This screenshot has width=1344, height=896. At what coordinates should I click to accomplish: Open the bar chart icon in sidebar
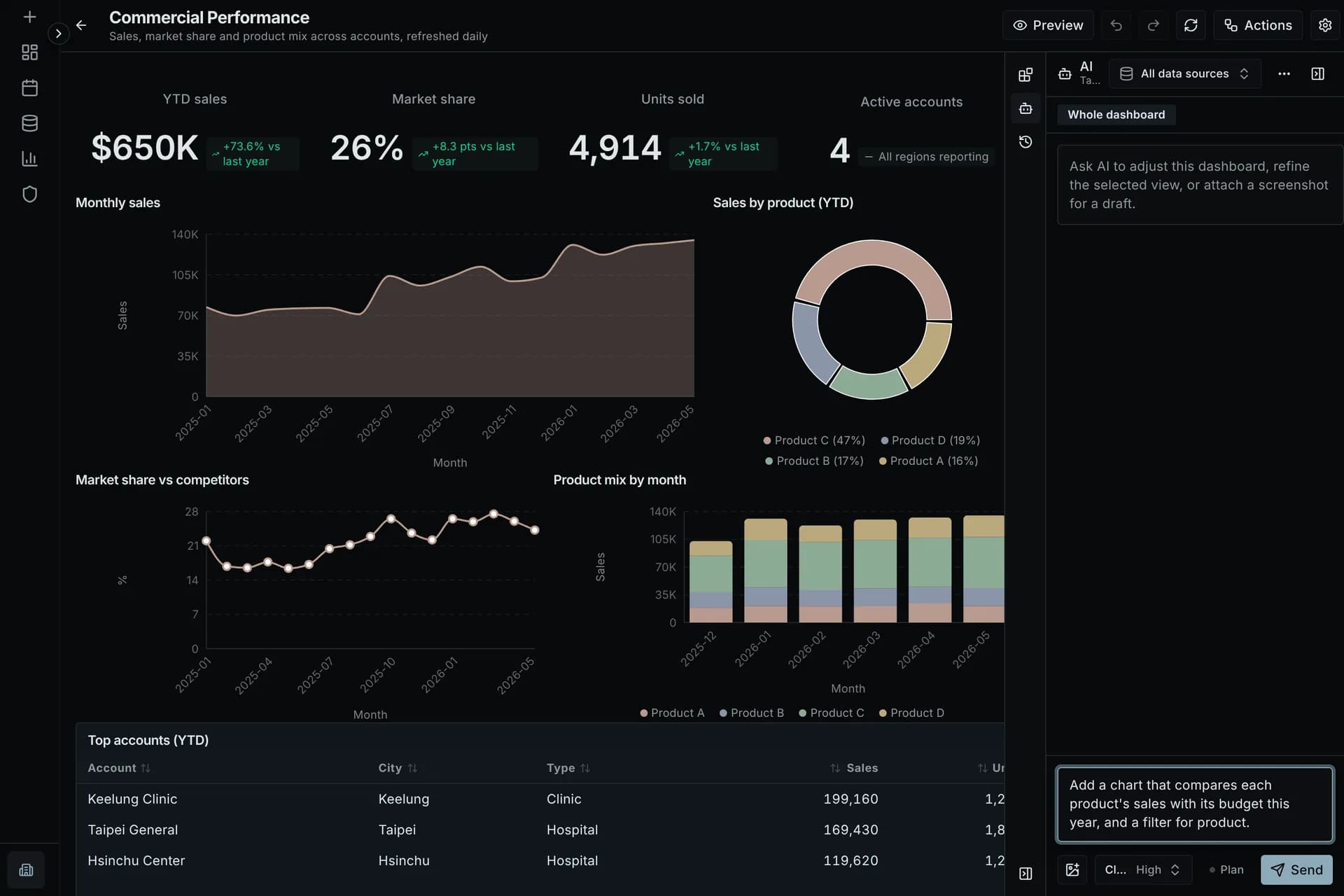pos(29,159)
